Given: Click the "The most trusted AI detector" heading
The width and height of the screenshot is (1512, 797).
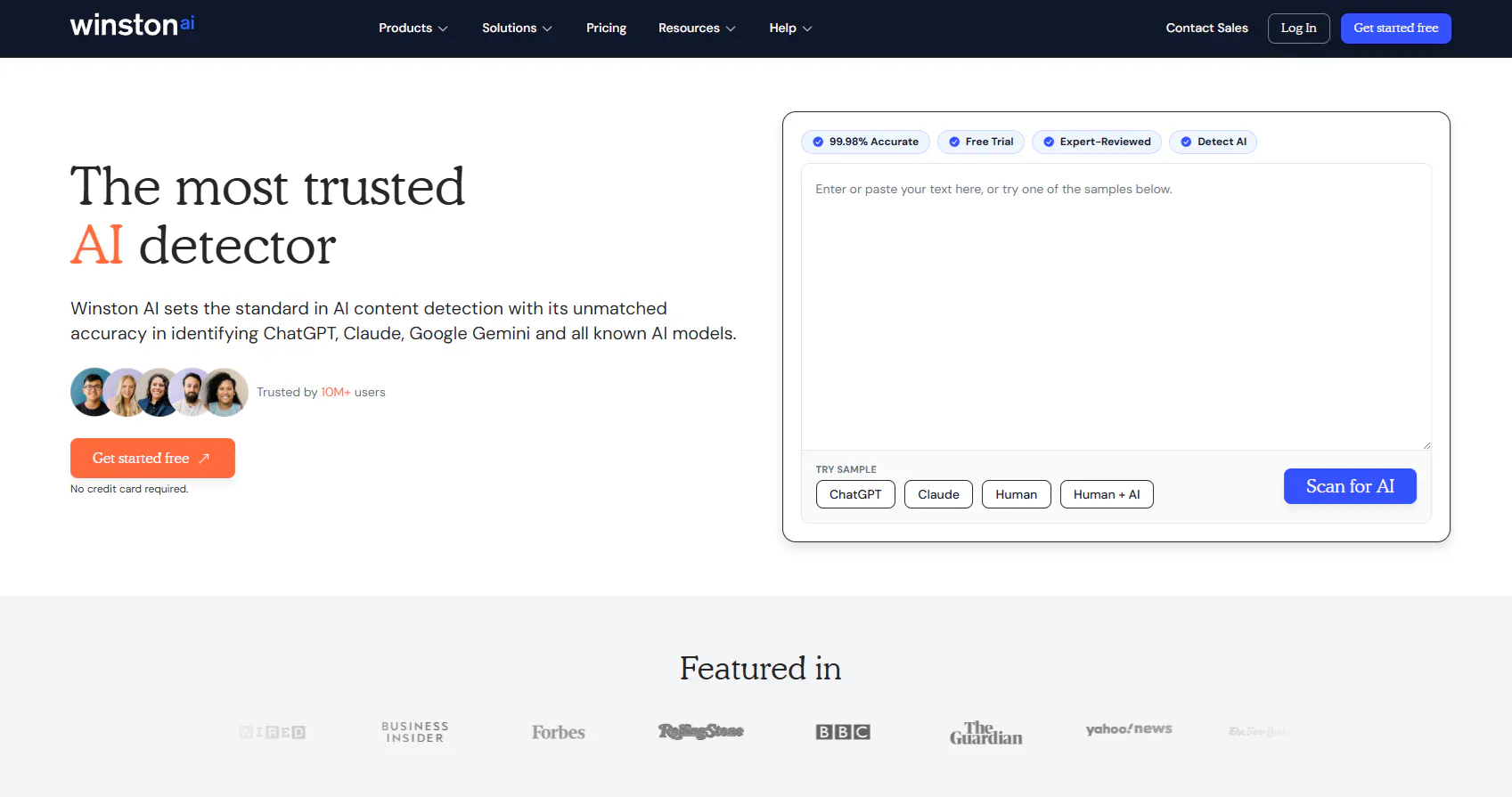Looking at the screenshot, I should coord(267,216).
